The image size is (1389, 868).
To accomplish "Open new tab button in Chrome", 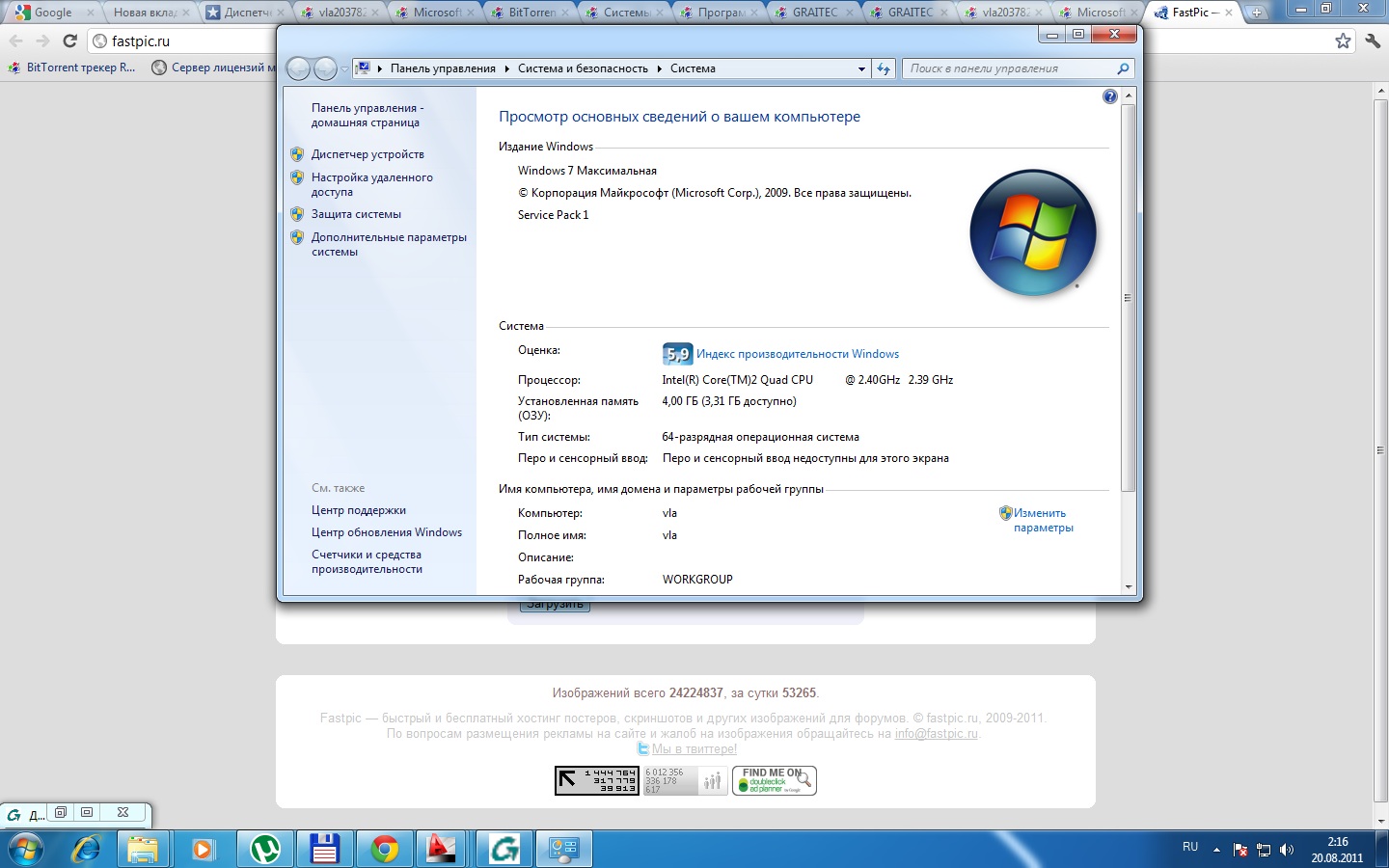I will [x=1257, y=13].
